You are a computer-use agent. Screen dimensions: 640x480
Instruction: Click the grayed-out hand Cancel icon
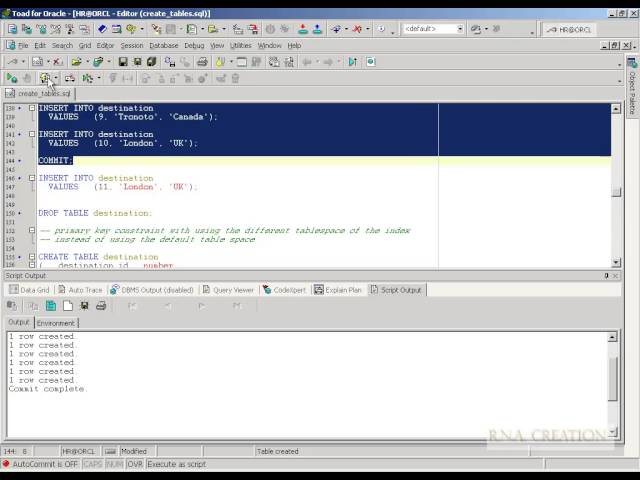[27, 78]
